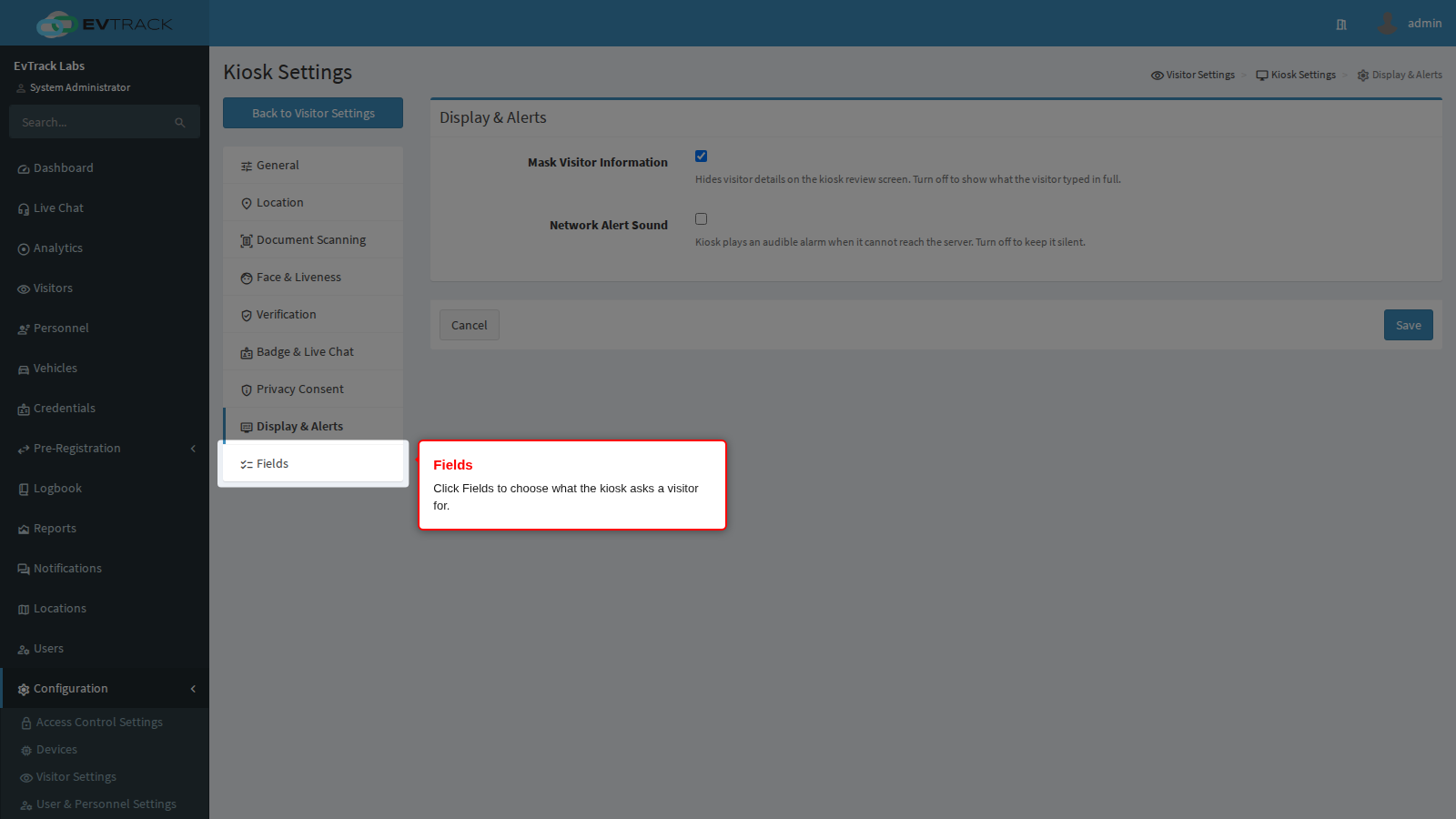1456x819 pixels.
Task: Expand the Pre-Registration submenu chevron
Action: point(193,449)
